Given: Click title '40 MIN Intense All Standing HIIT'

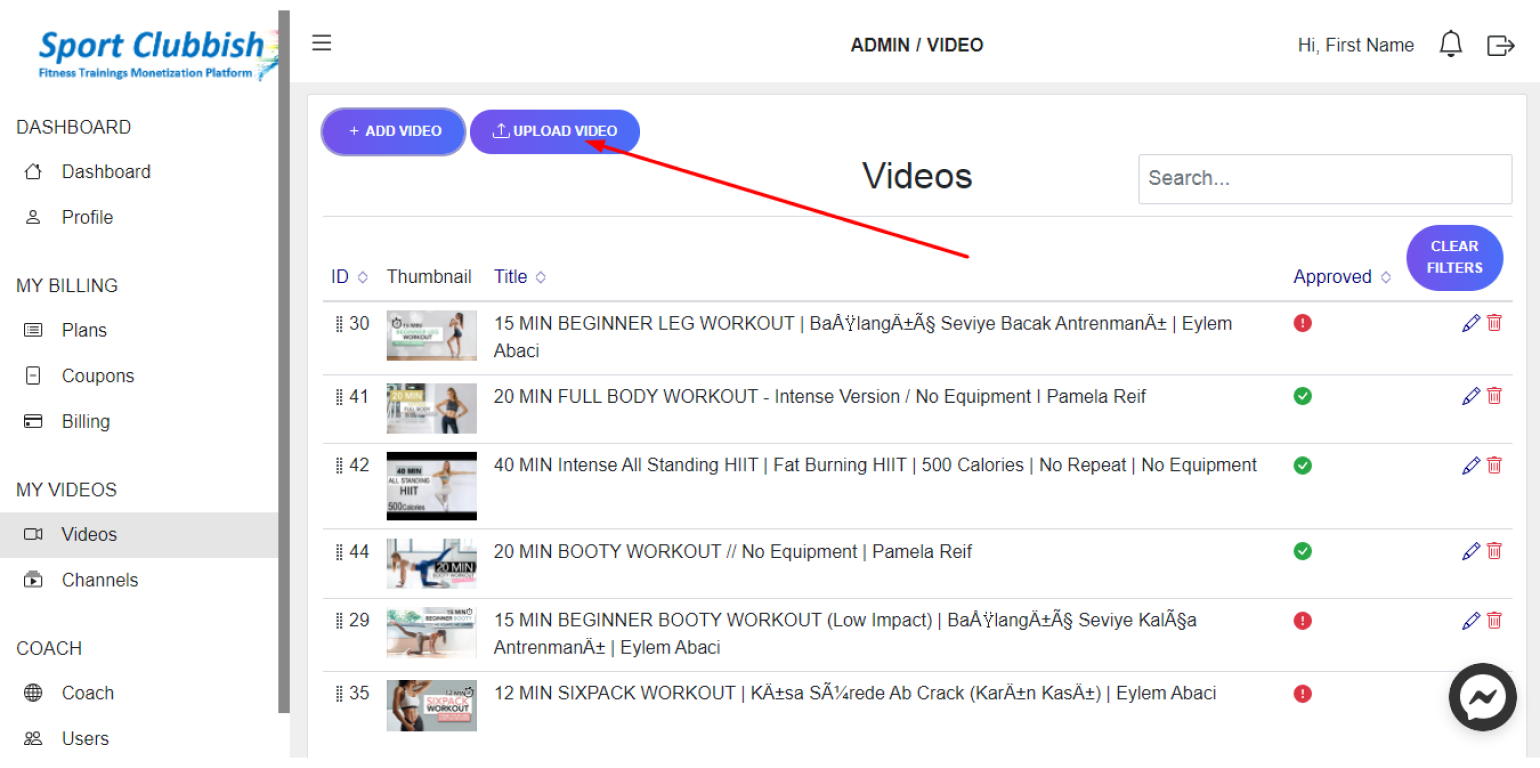Looking at the screenshot, I should 875,465.
